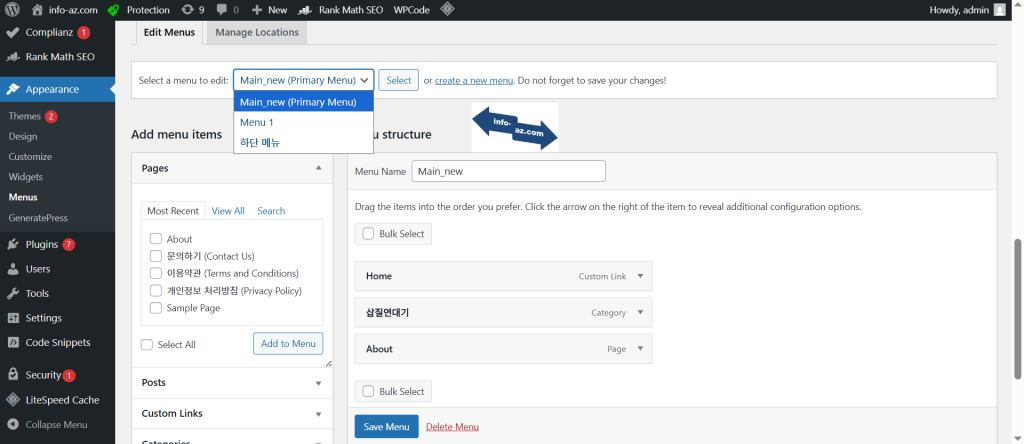This screenshot has width=1024, height=444.
Task: Open the comments bubble icon
Action: (x=222, y=9)
